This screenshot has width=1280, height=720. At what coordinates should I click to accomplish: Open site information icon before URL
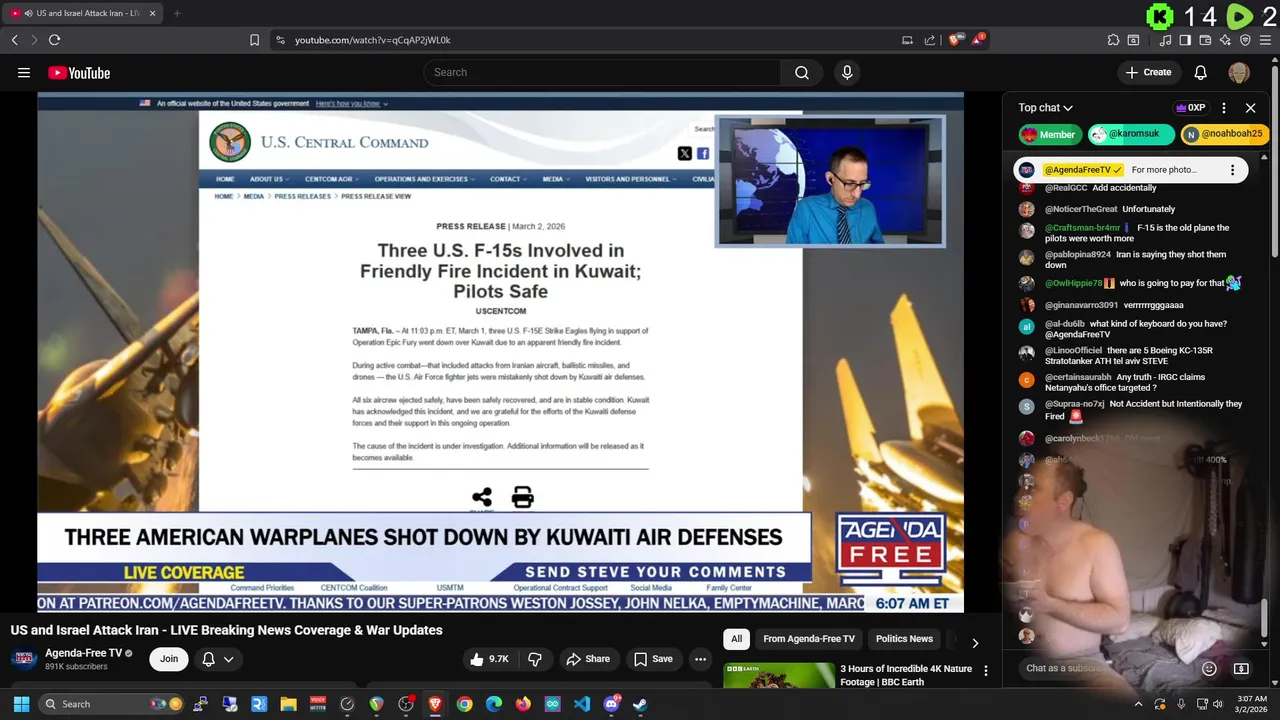[280, 40]
